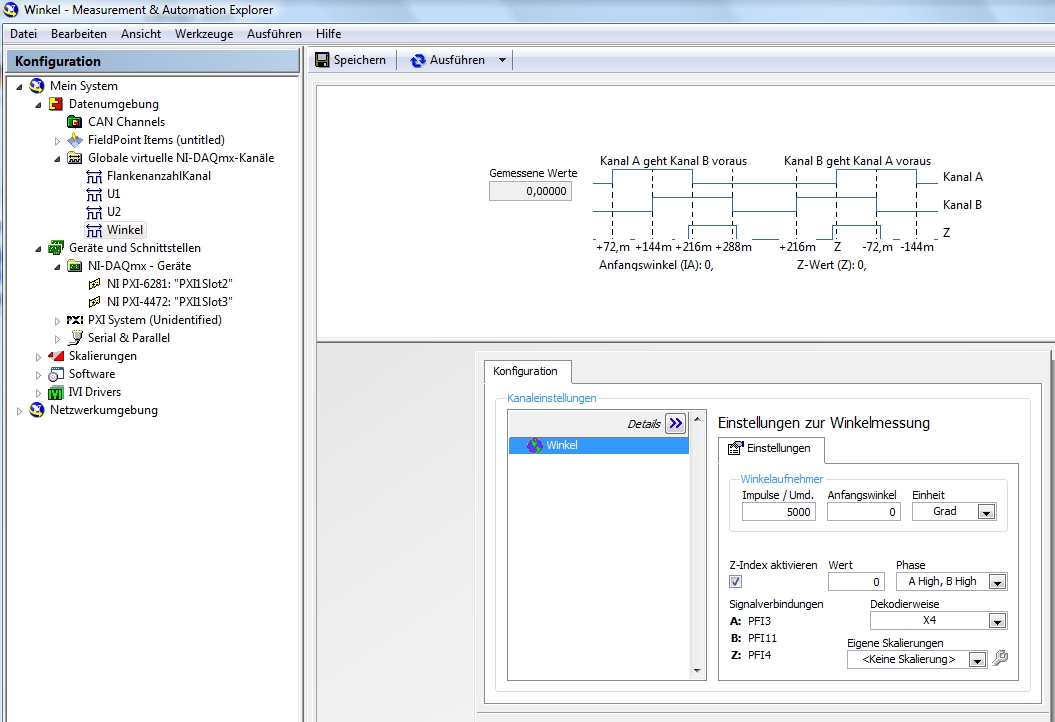Click the Netzwerkumgebung globe icon
The height and width of the screenshot is (722, 1055).
point(37,410)
